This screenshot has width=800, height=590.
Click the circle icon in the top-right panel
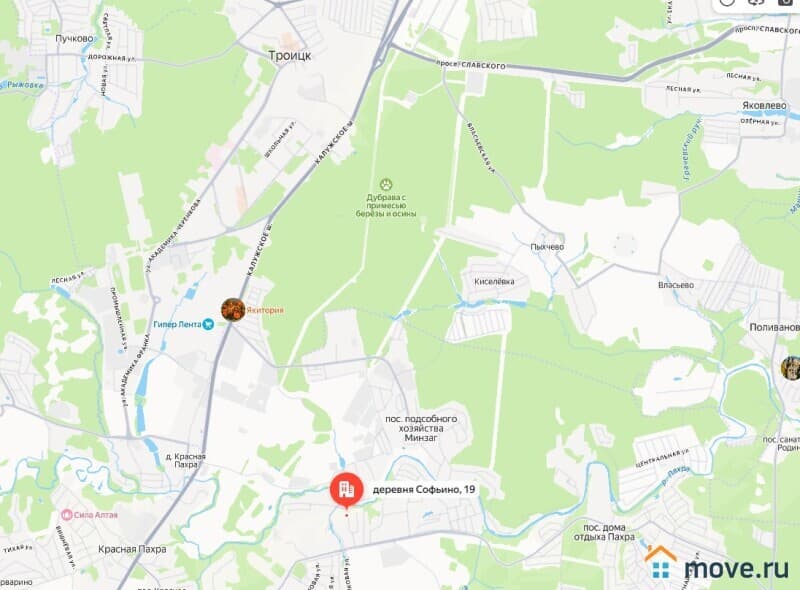[727, 2]
